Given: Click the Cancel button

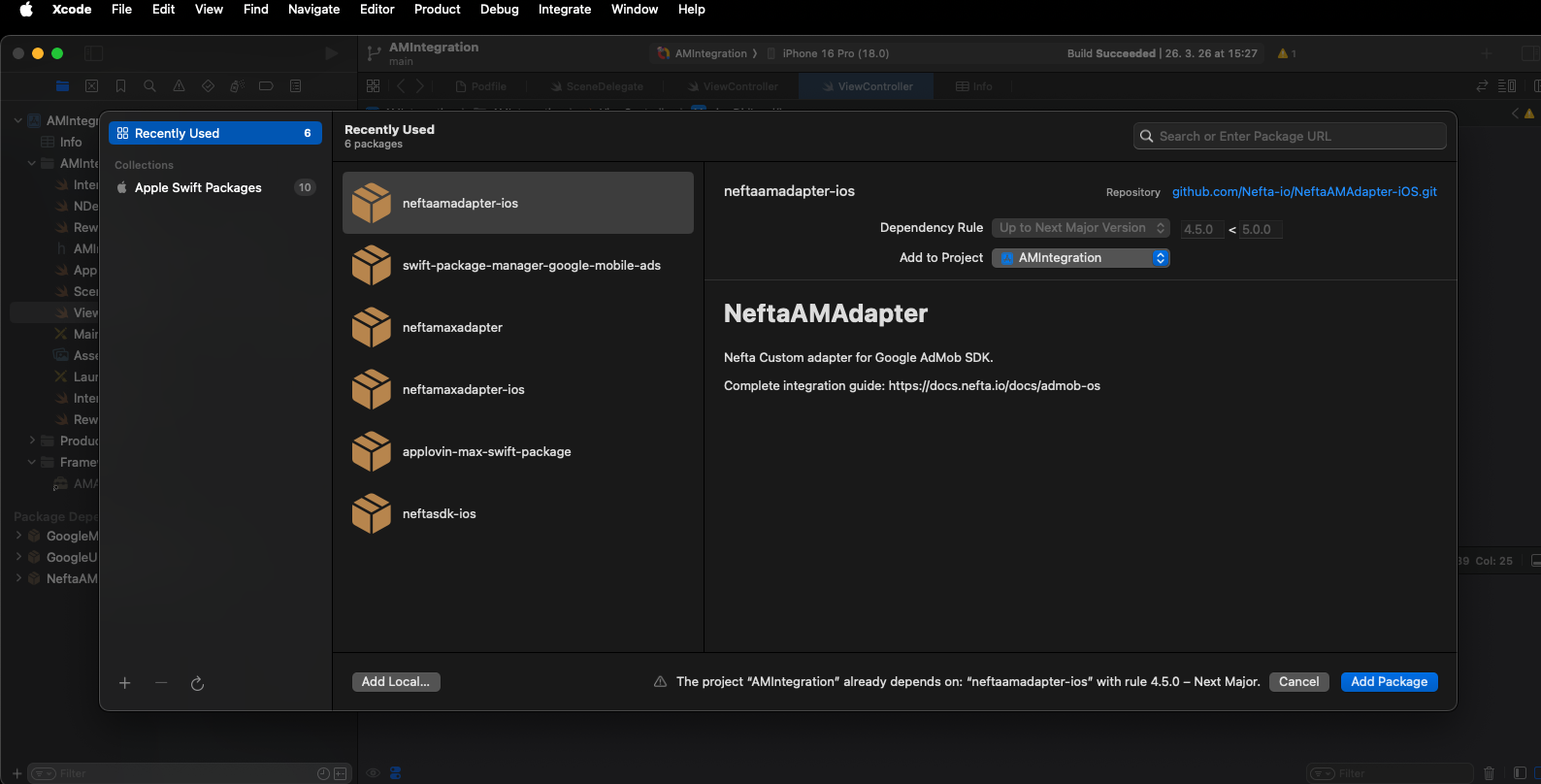Looking at the screenshot, I should tap(1298, 682).
